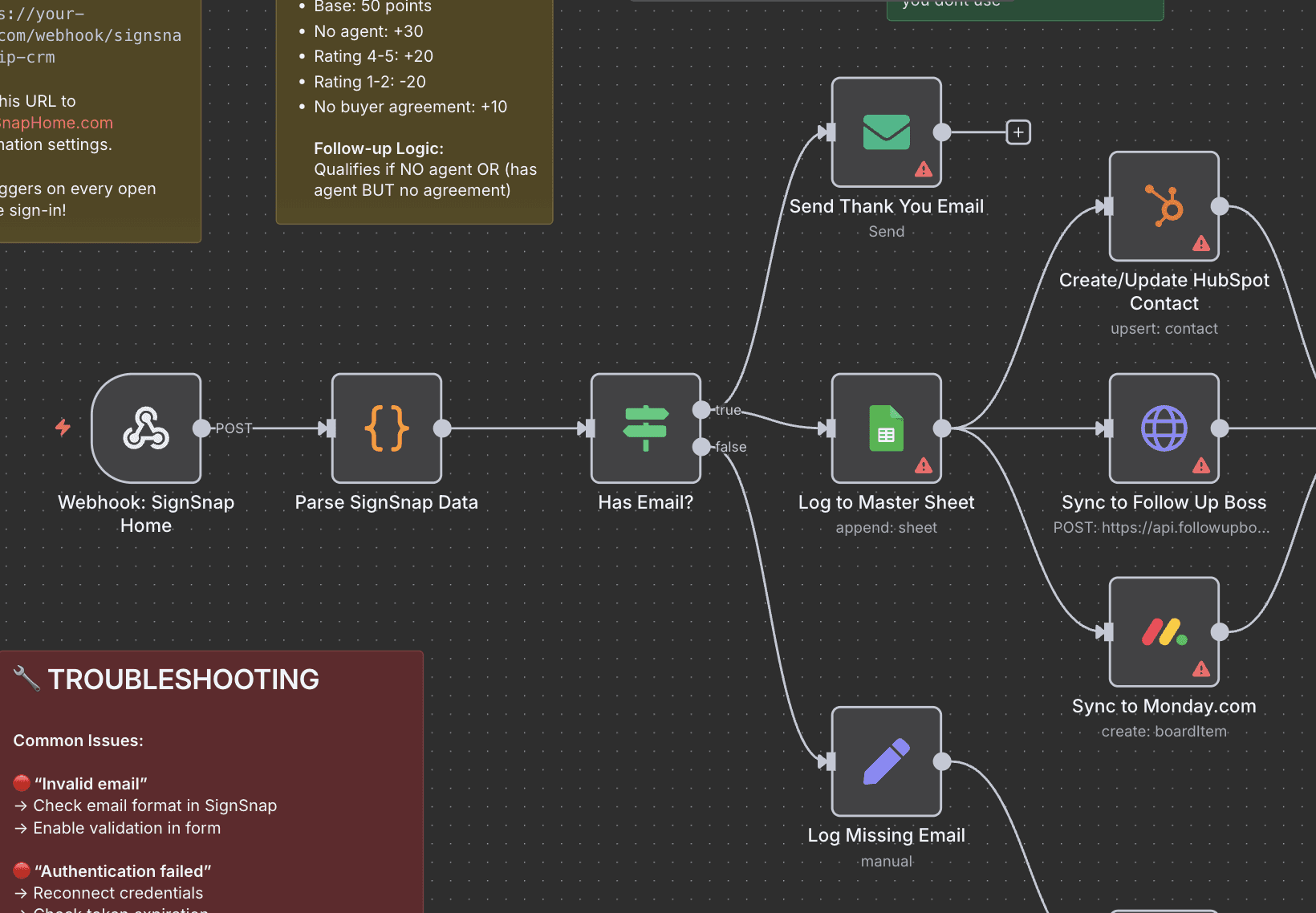Click the webhook trigger lightning bolt icon
Viewport: 1316px width, 913px height.
click(63, 427)
